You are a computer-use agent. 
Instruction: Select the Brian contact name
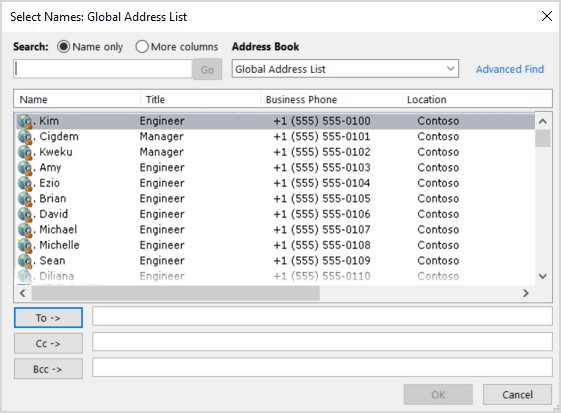tap(53, 198)
